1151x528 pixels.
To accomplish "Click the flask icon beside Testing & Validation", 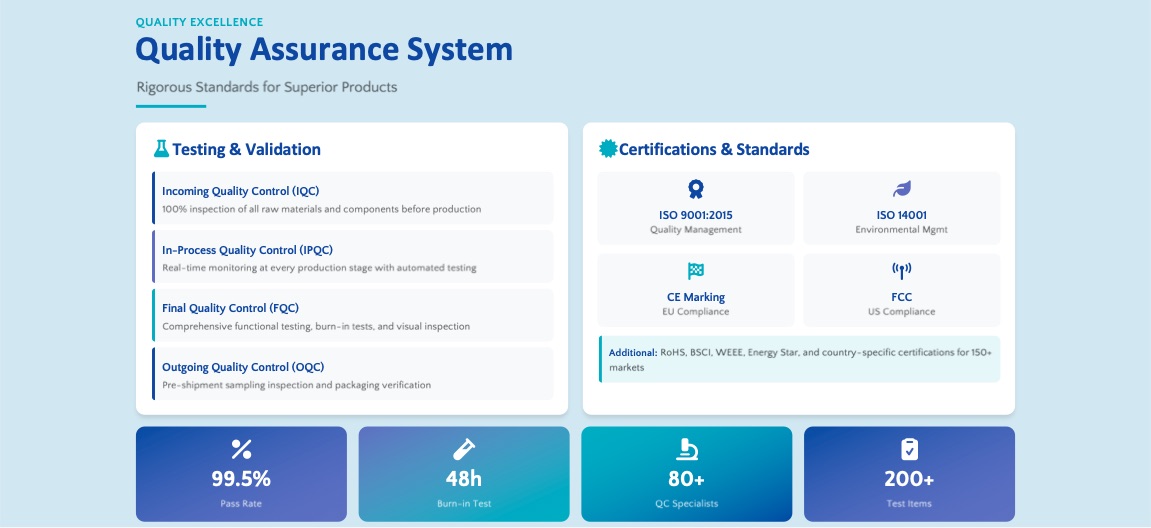I will (x=161, y=149).
